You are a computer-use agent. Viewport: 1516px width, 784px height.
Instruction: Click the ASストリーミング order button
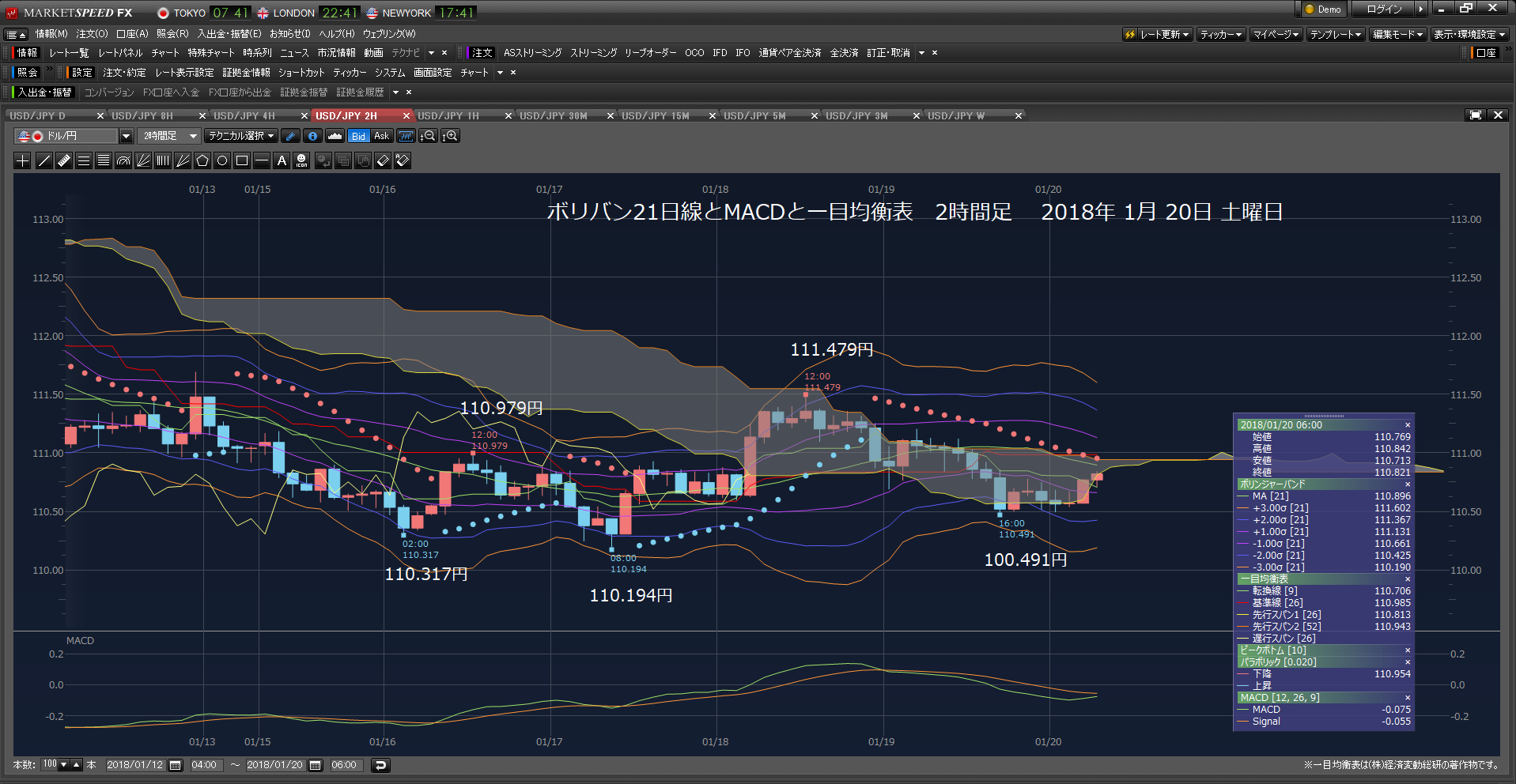pyautogui.click(x=532, y=53)
